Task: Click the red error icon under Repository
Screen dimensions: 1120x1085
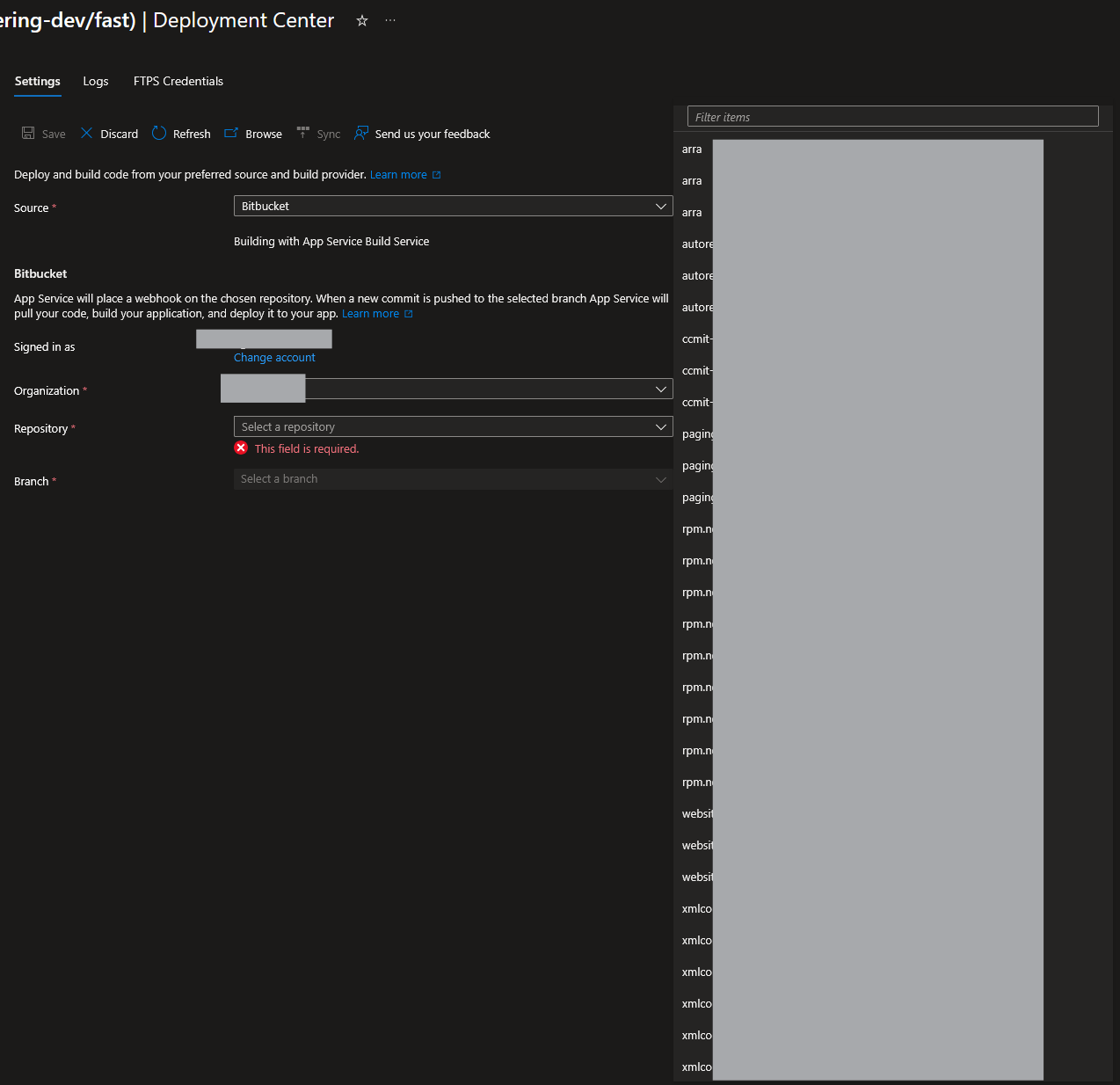Action: coord(241,448)
